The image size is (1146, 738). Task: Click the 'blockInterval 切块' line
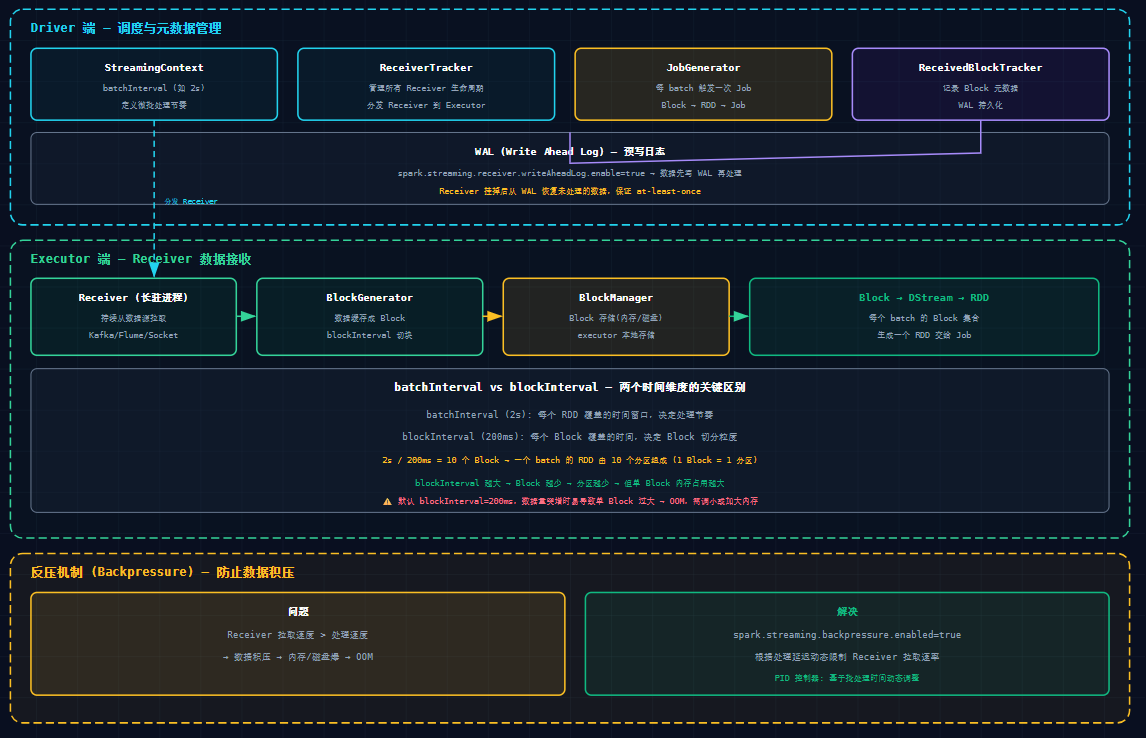(369, 335)
